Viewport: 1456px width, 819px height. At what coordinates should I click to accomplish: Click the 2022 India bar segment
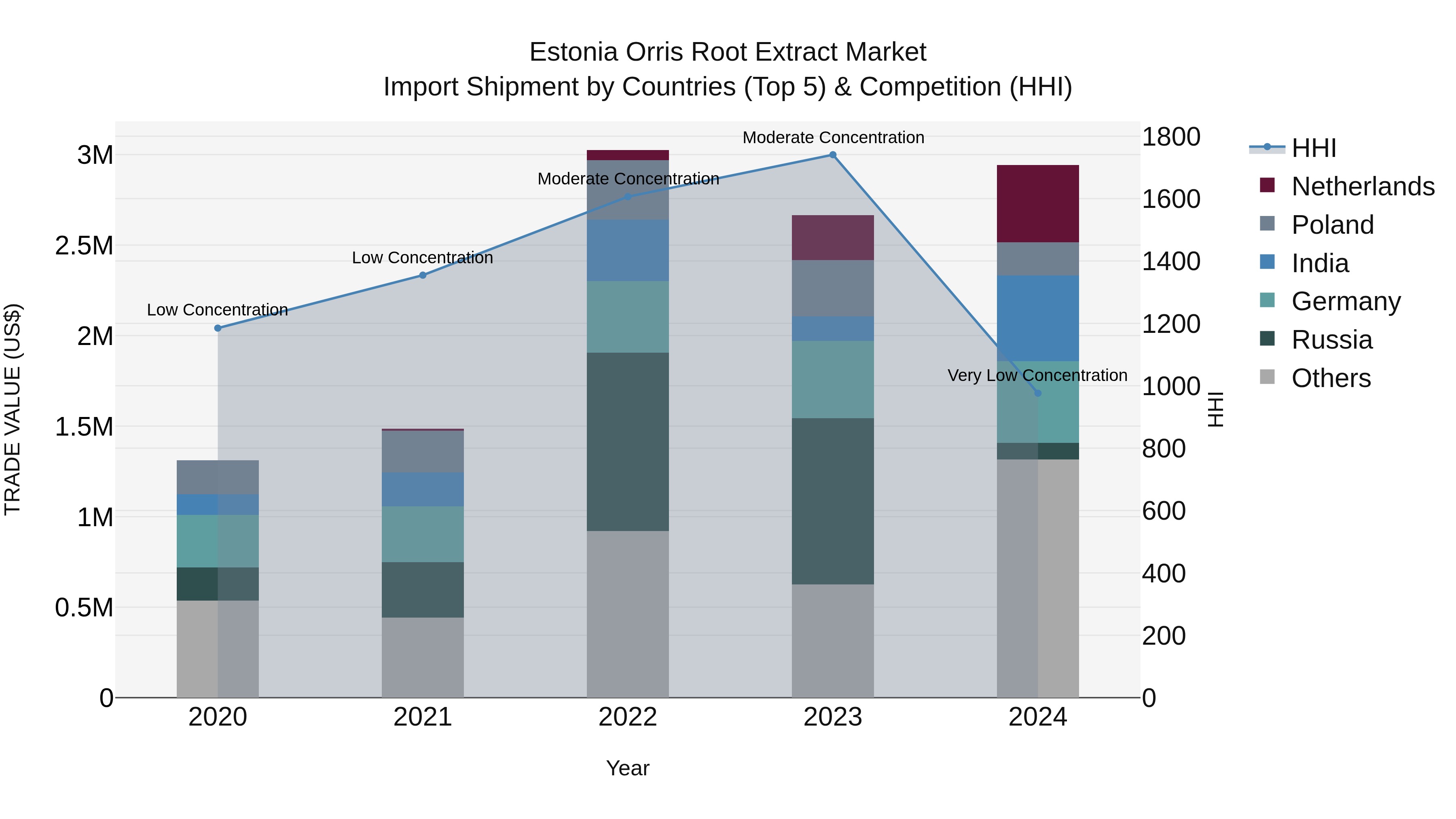(x=628, y=250)
